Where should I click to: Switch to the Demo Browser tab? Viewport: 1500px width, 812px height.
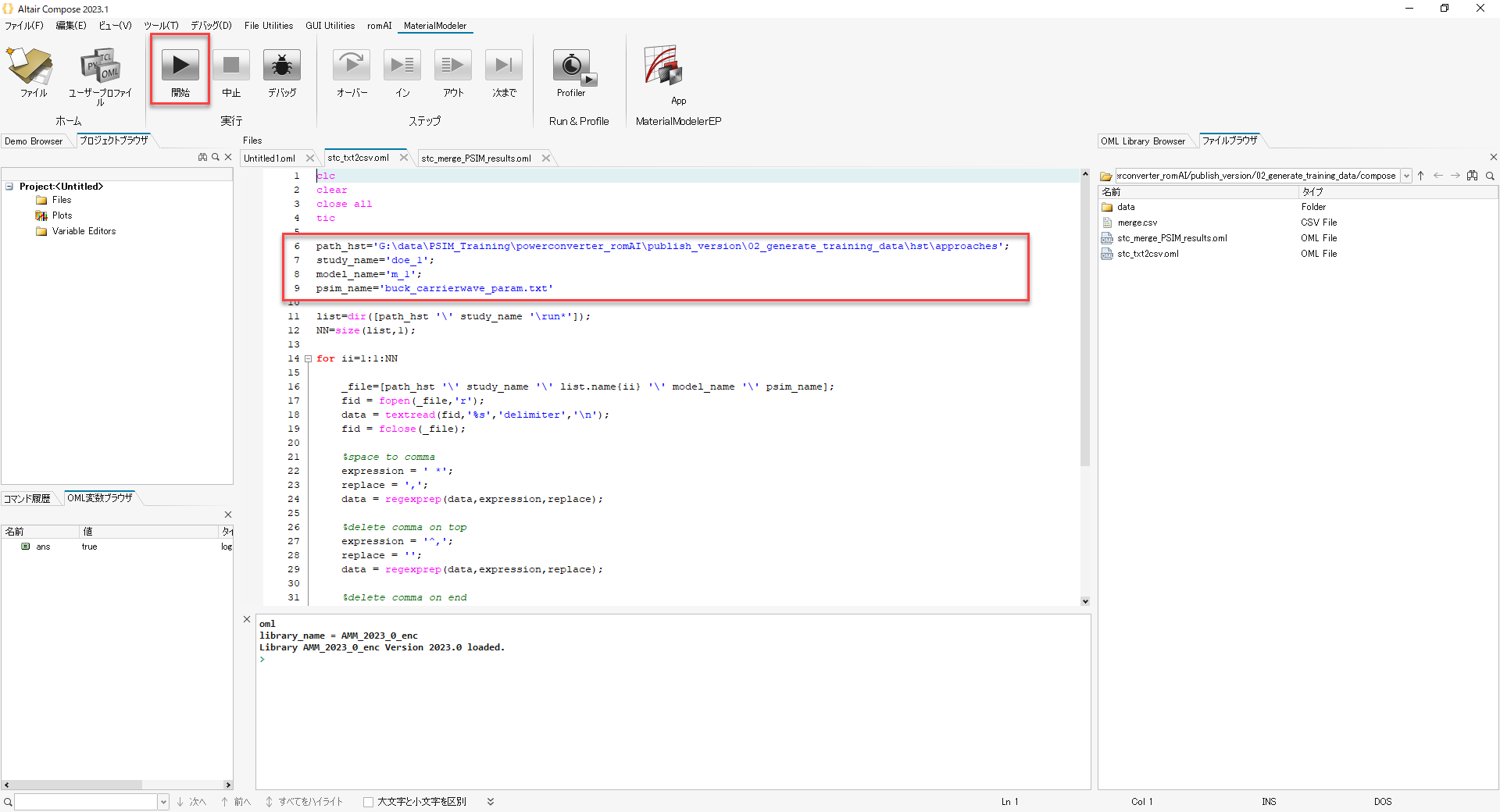pyautogui.click(x=34, y=141)
